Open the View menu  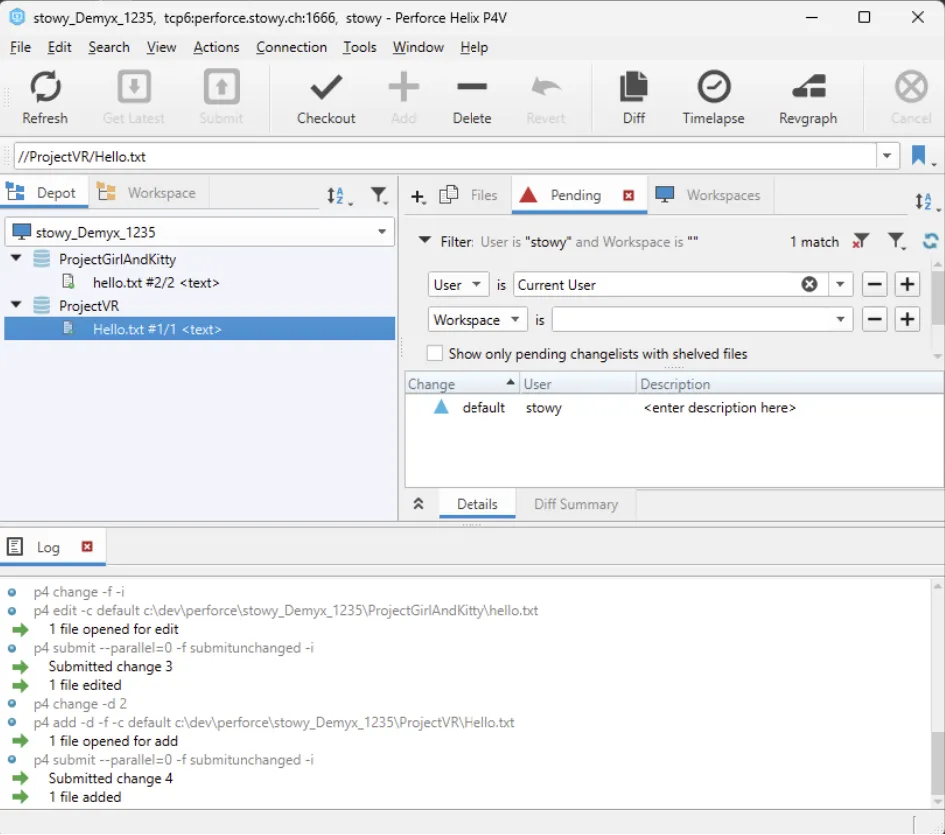pos(162,47)
